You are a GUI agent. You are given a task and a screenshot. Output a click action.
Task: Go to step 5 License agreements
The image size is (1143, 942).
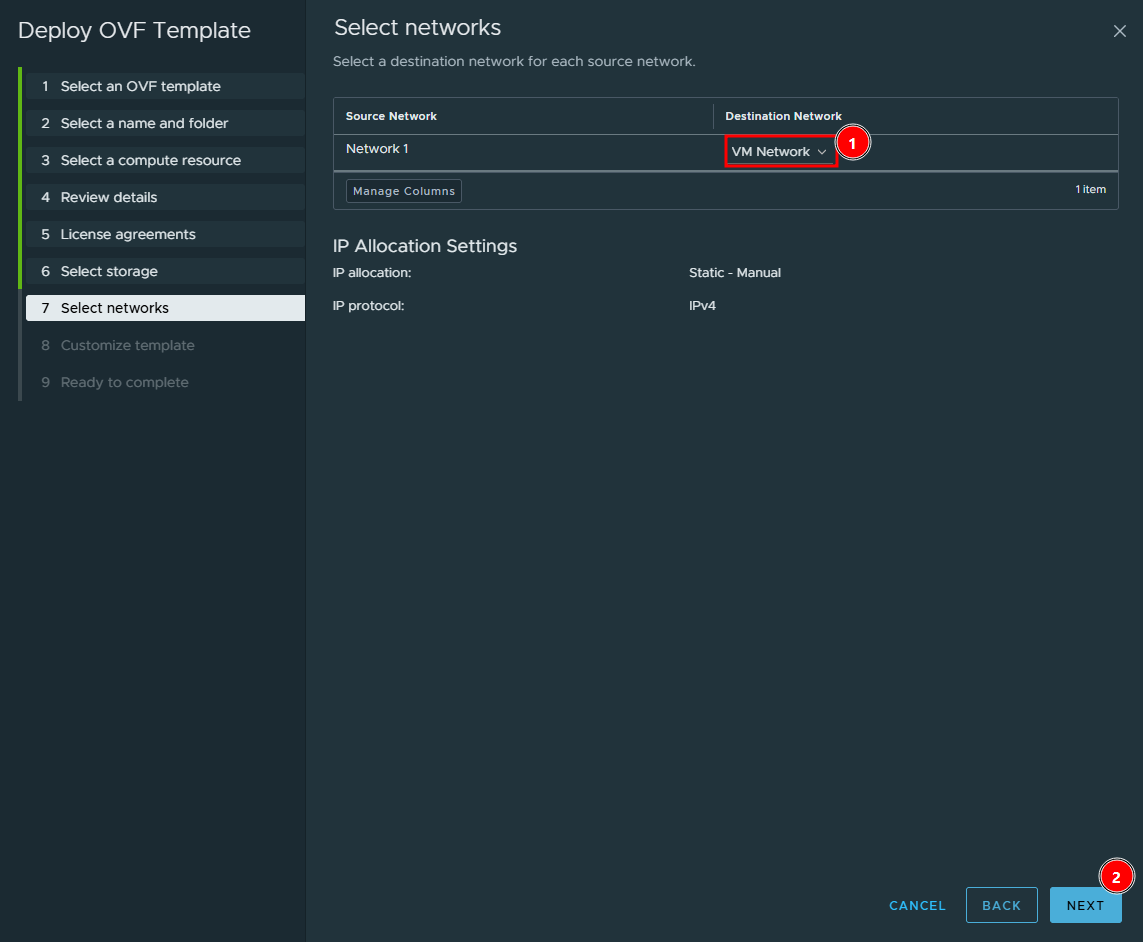(x=165, y=234)
